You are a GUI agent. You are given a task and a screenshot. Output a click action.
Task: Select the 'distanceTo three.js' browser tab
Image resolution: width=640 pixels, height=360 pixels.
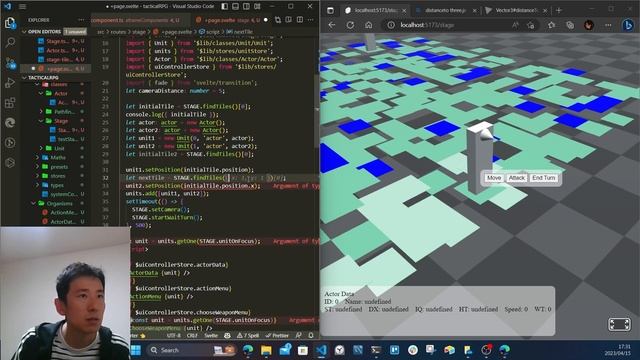(445, 10)
